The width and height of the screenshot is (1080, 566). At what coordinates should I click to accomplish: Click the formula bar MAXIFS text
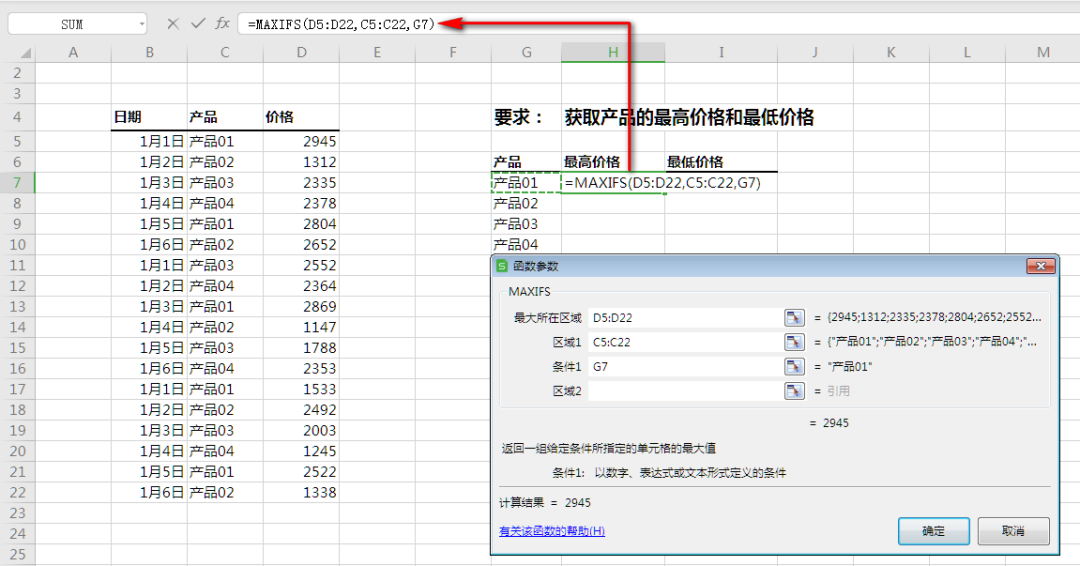342,24
